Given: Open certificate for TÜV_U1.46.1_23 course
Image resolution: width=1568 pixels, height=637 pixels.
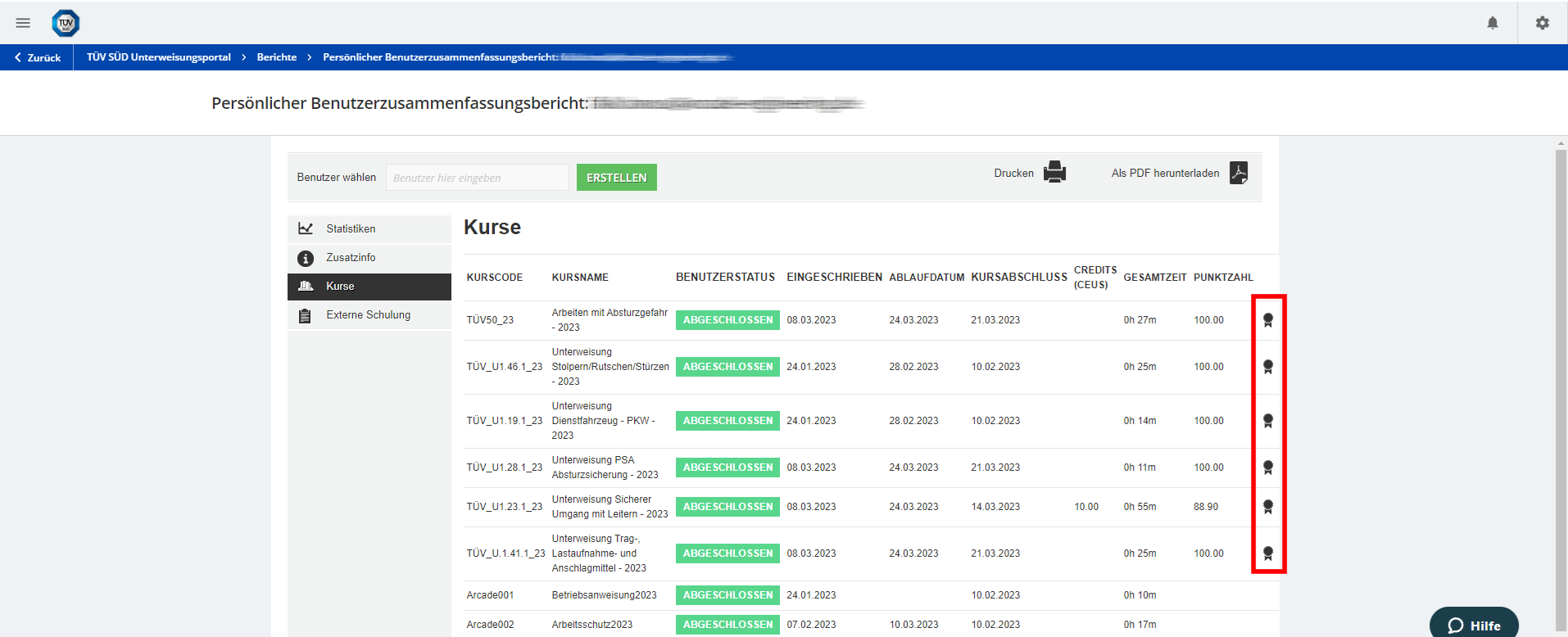Looking at the screenshot, I should click(1267, 367).
